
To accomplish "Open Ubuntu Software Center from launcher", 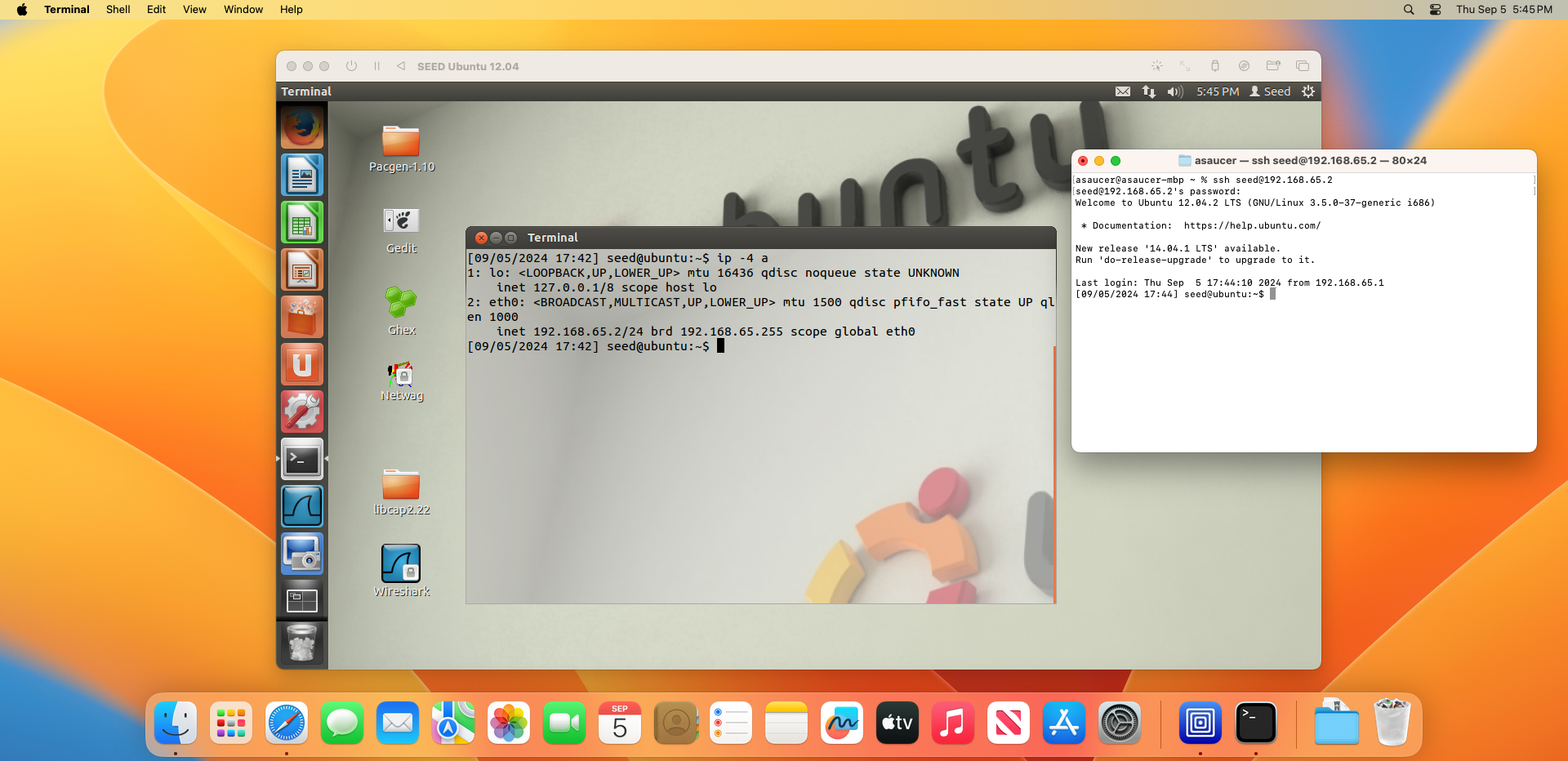I will click(x=302, y=317).
